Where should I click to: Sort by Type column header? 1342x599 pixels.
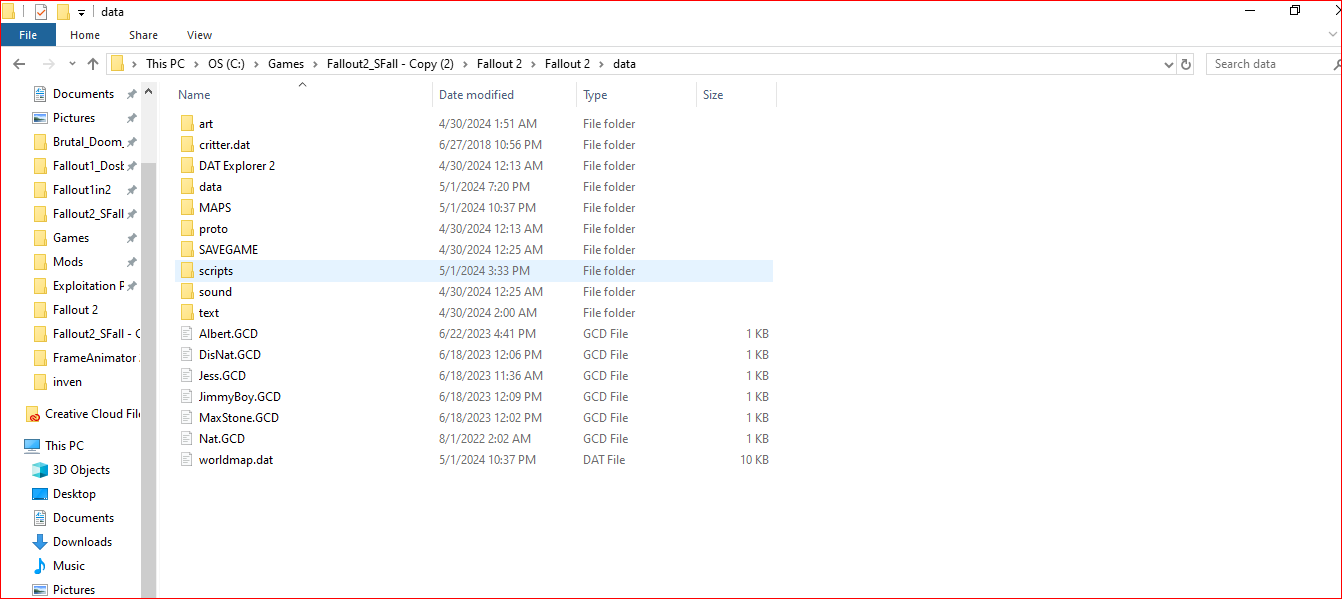595,95
